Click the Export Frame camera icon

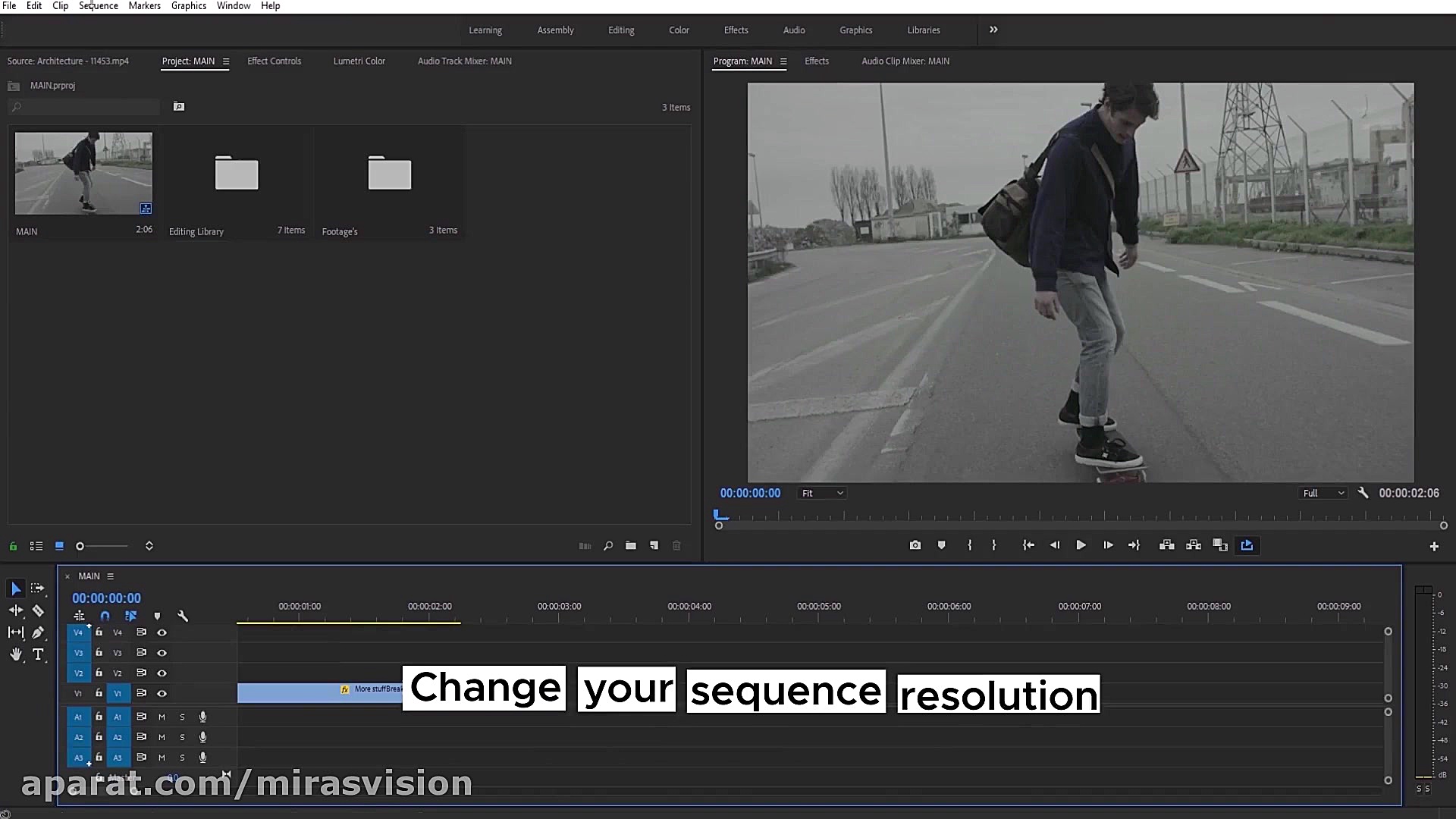(915, 545)
